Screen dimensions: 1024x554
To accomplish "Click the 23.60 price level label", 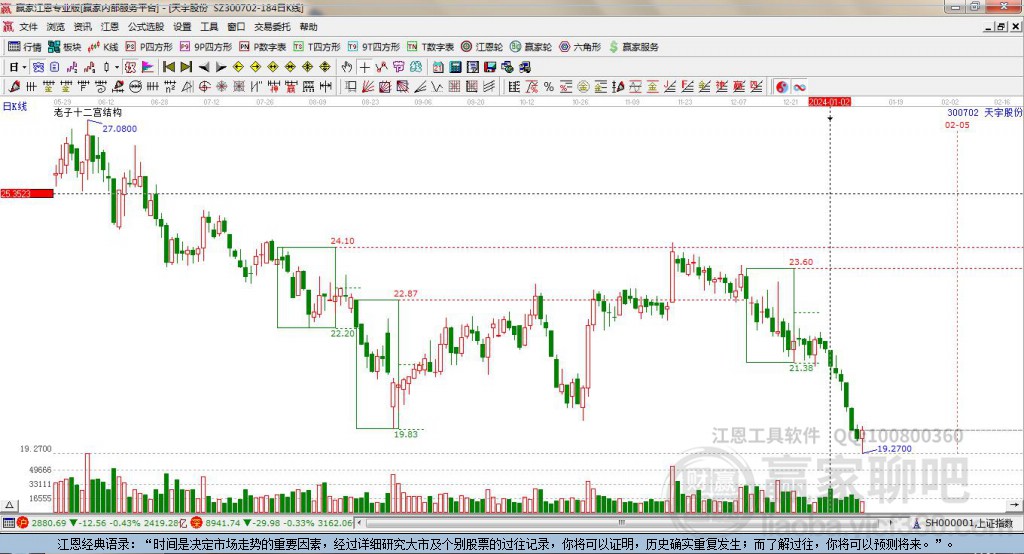I will pos(801,262).
